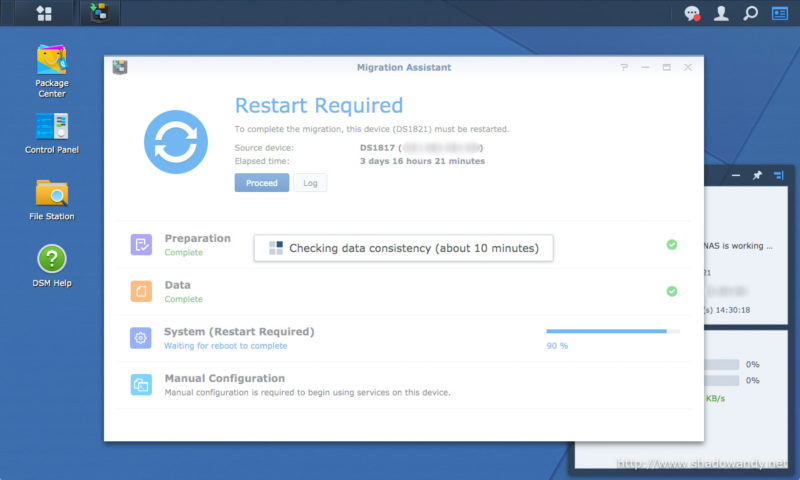
Task: Maximize the Migration Assistant window
Action: pyautogui.click(x=666, y=67)
